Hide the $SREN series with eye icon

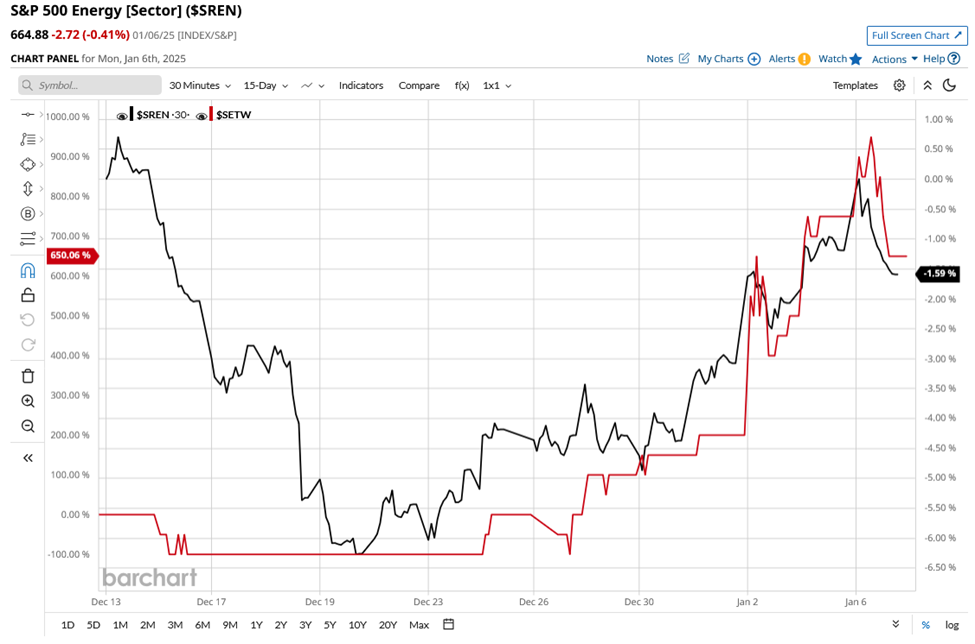[x=122, y=117]
